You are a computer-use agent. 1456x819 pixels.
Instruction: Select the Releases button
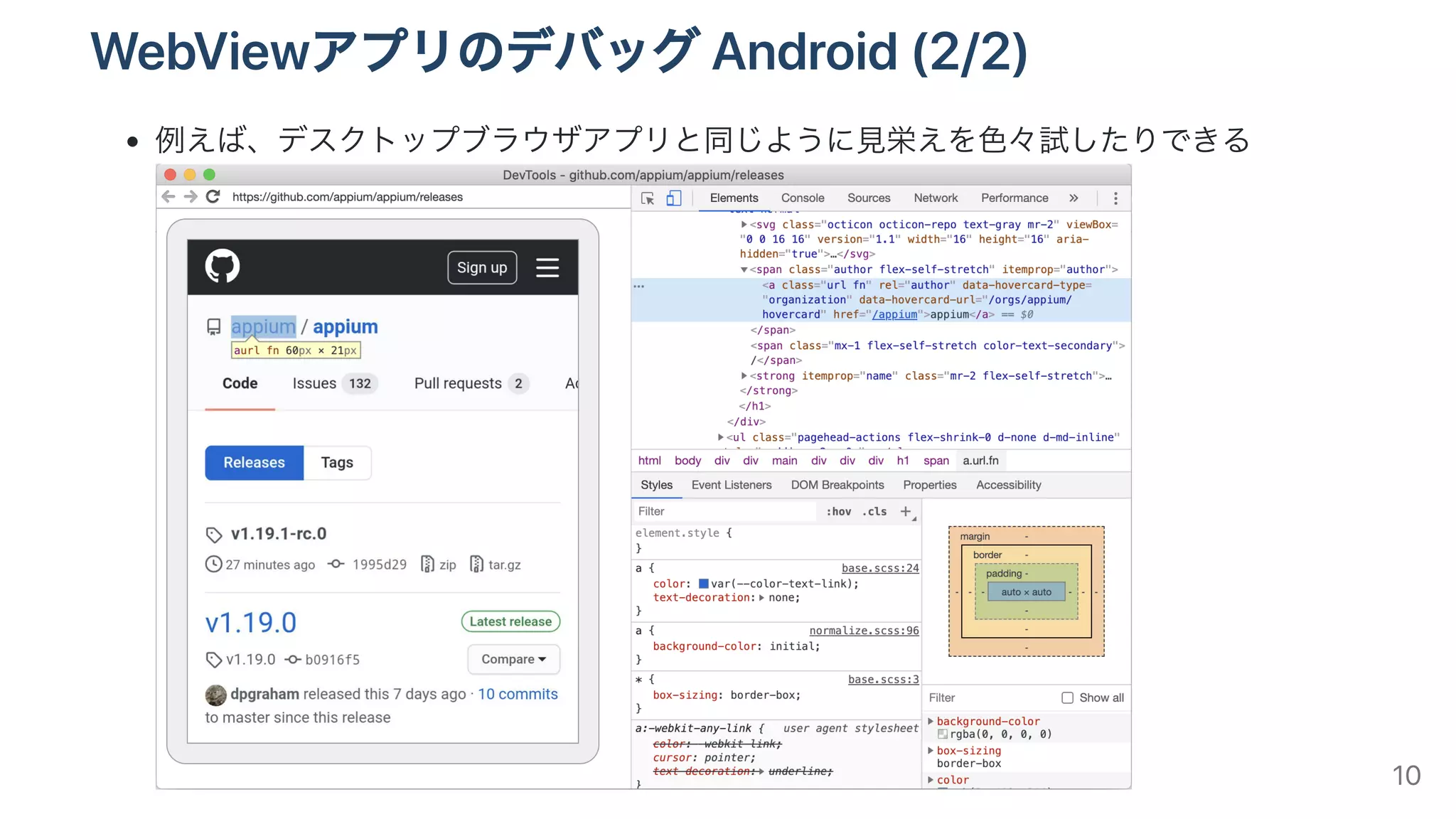(254, 463)
